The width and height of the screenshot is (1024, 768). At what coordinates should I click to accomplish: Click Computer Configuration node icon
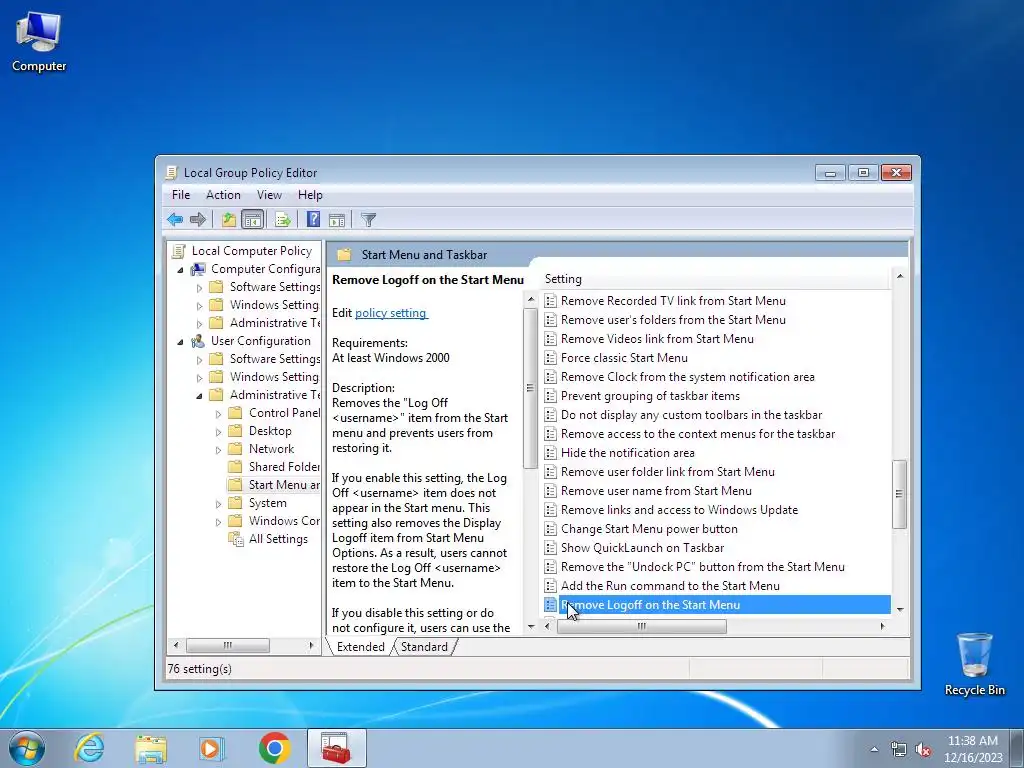(198, 269)
